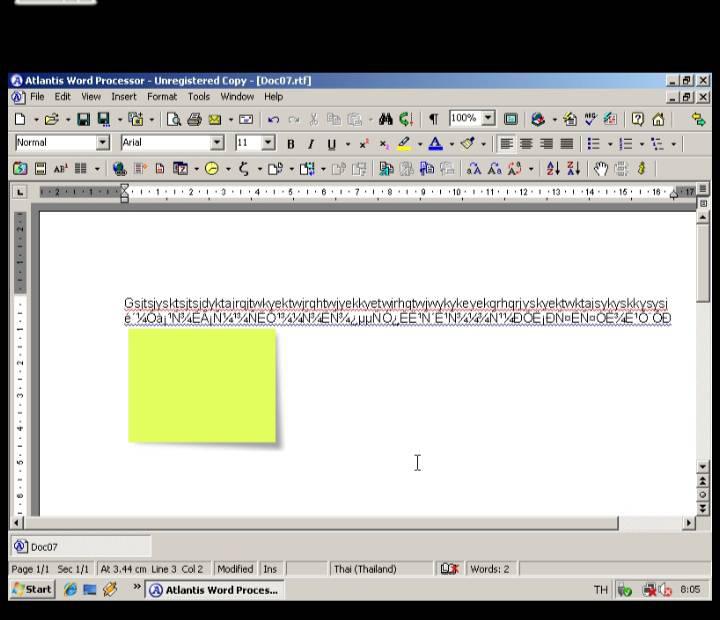Image resolution: width=720 pixels, height=620 pixels.
Task: Click the vertical scrollbar down arrow
Action: coord(703,467)
